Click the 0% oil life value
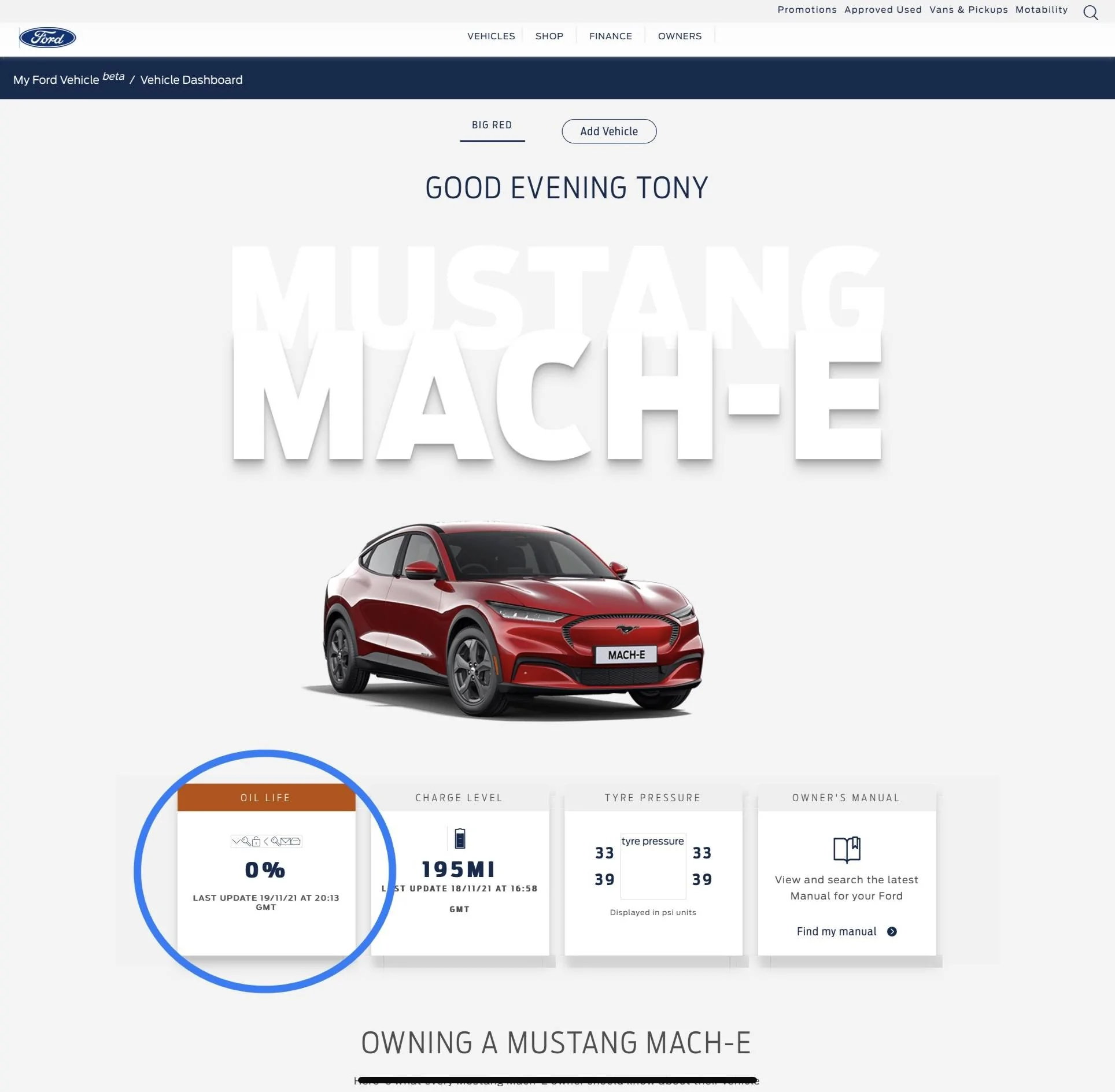1115x1092 pixels. coord(265,870)
